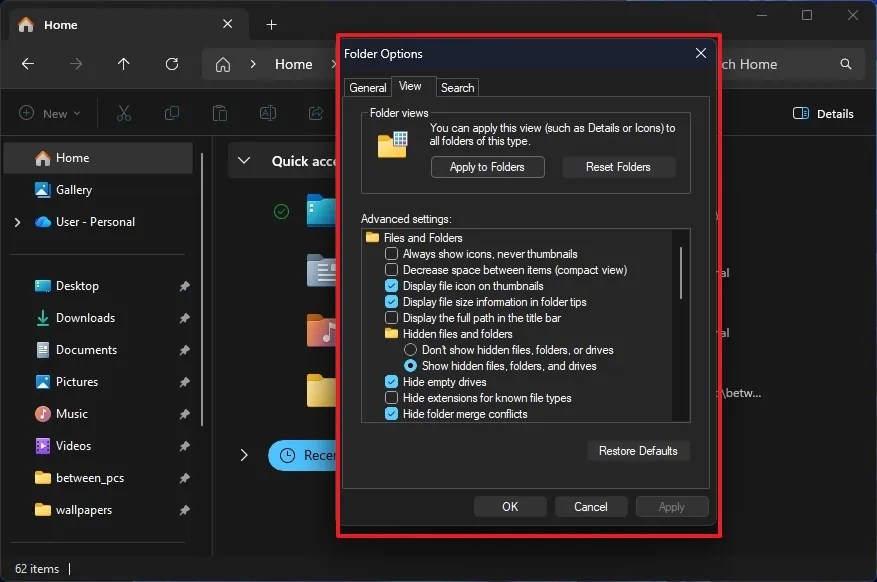The image size is (877, 582).
Task: Select Don't show hidden files, folders, or drives
Action: click(x=410, y=349)
